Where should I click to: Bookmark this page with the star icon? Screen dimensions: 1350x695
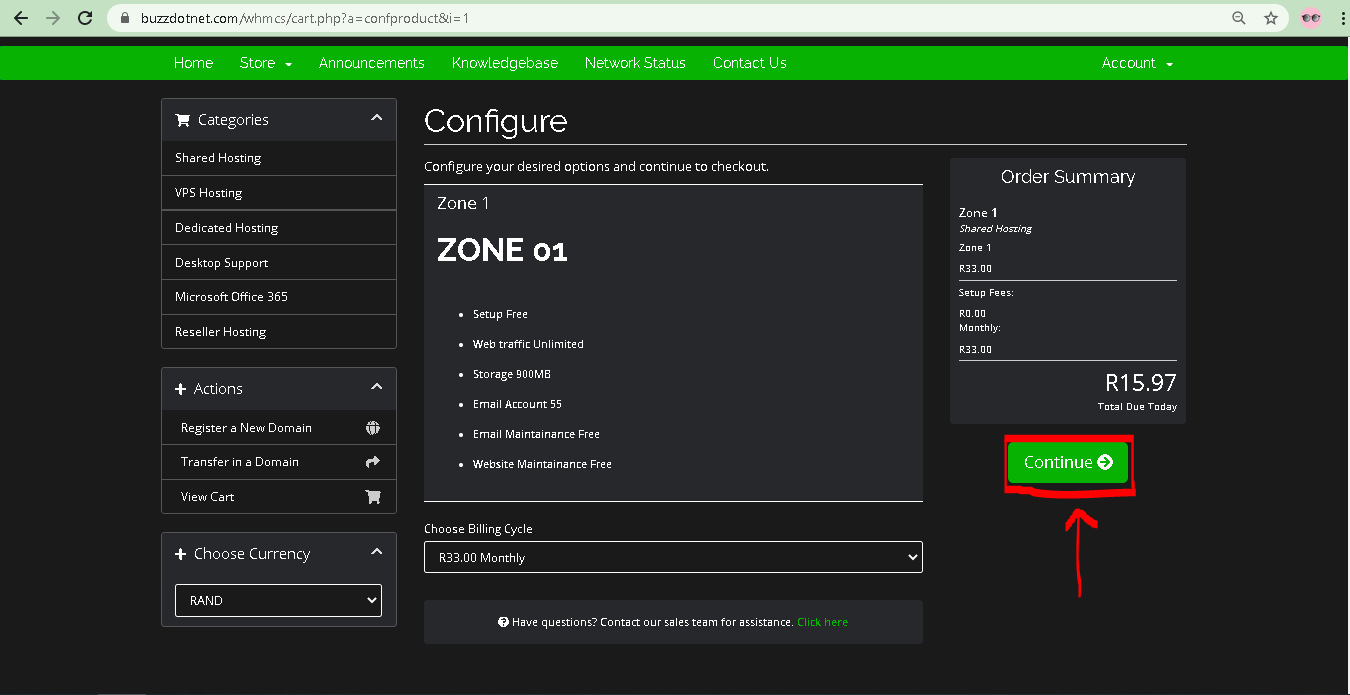pos(1271,18)
